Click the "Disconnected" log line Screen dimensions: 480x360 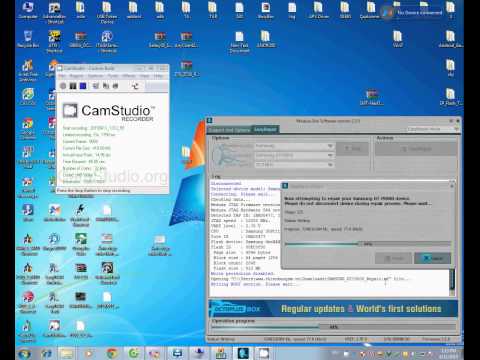(226, 183)
